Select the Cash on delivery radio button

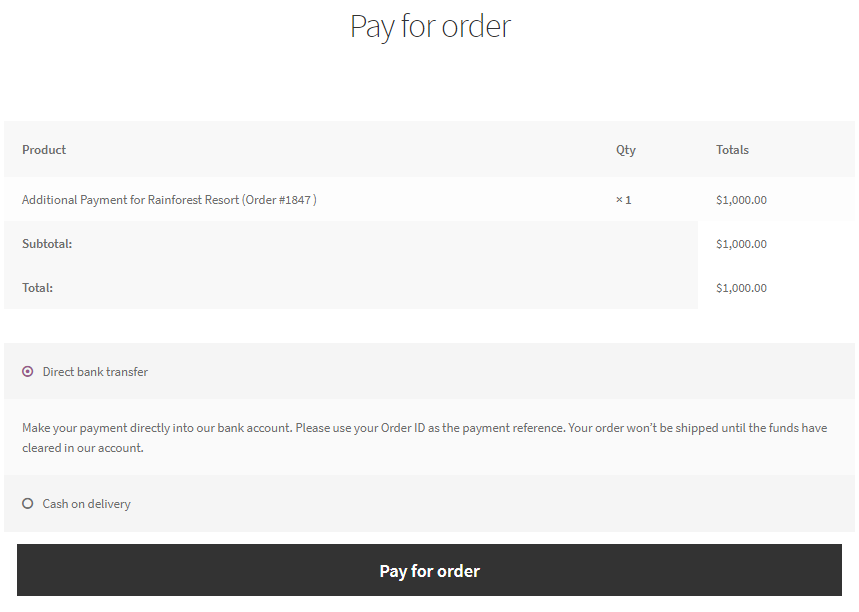[28, 504]
